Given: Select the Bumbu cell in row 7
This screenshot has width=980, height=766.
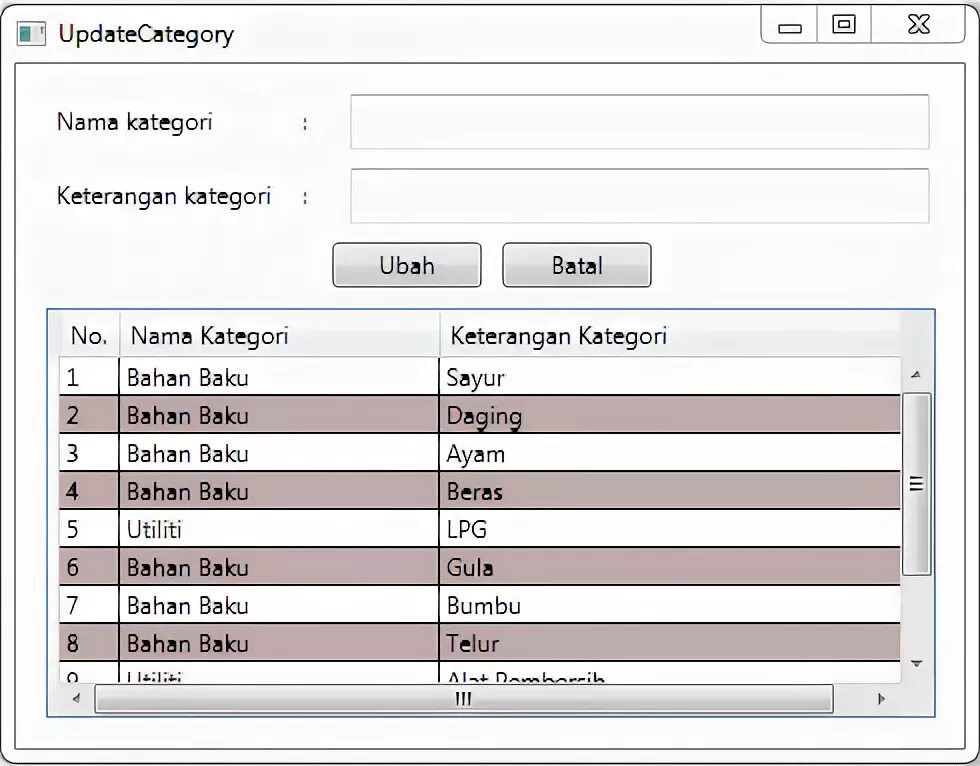Looking at the screenshot, I should click(670, 605).
